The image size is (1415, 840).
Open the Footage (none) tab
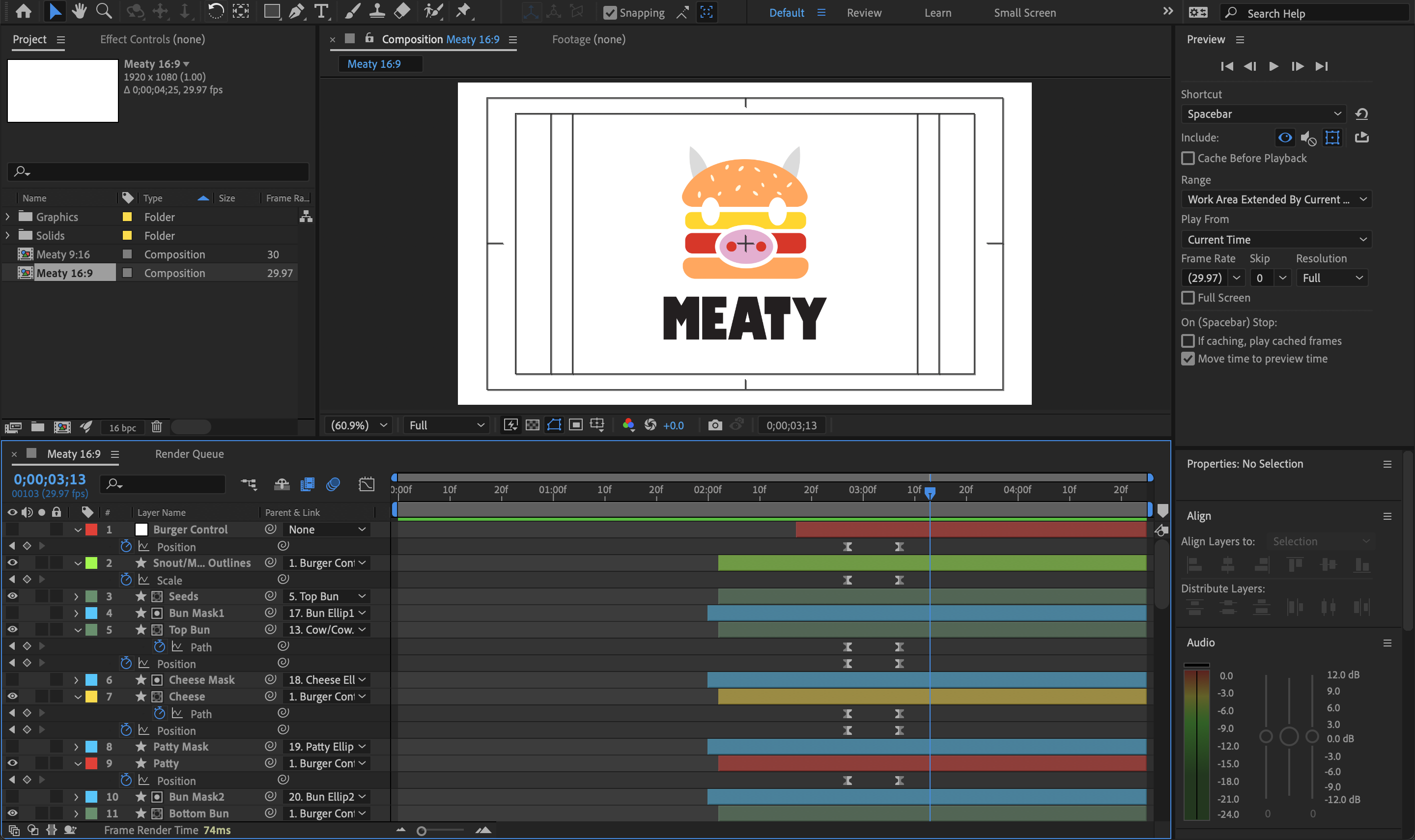[x=589, y=39]
